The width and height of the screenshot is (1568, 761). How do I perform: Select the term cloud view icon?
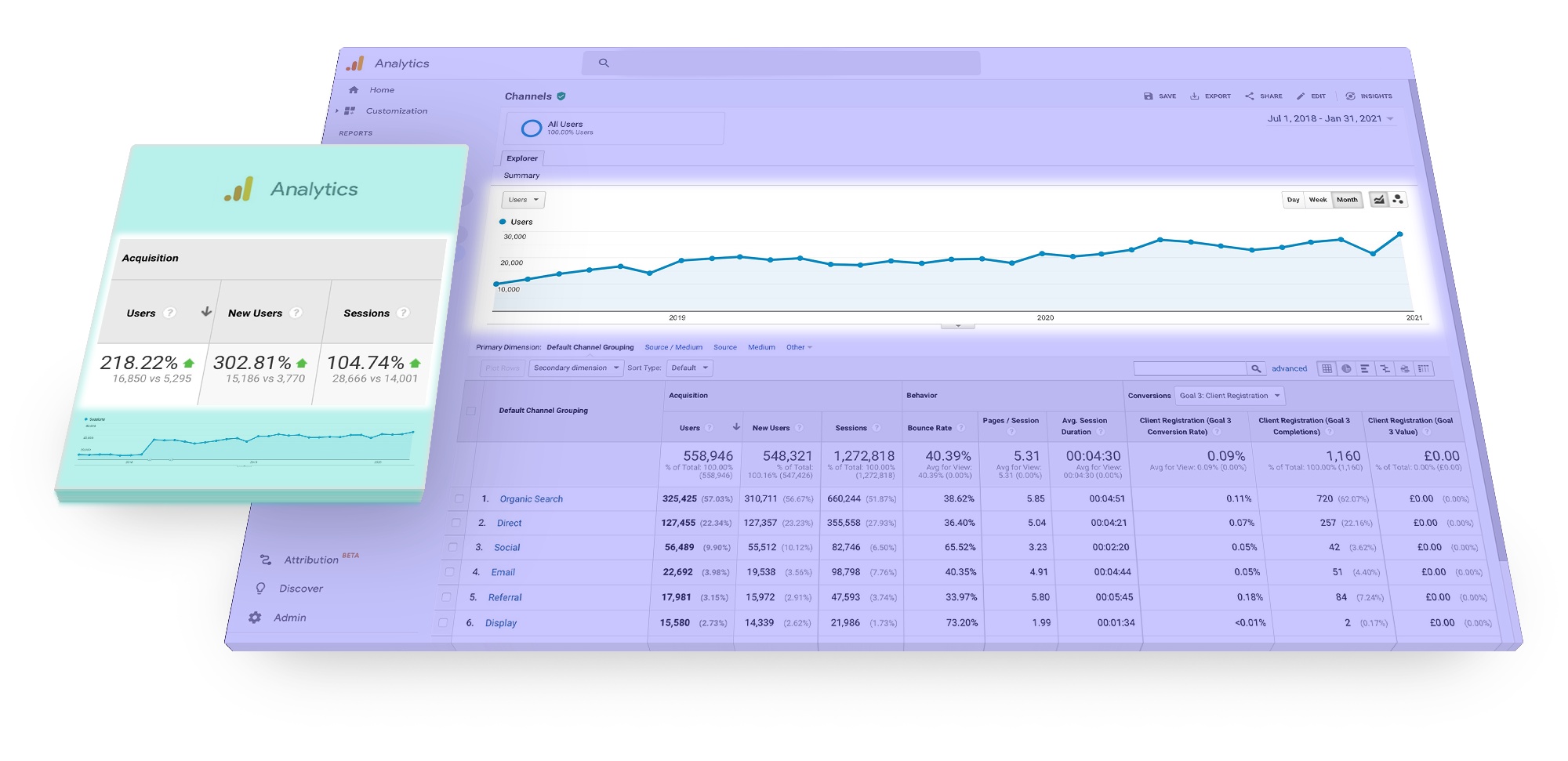(x=1404, y=368)
